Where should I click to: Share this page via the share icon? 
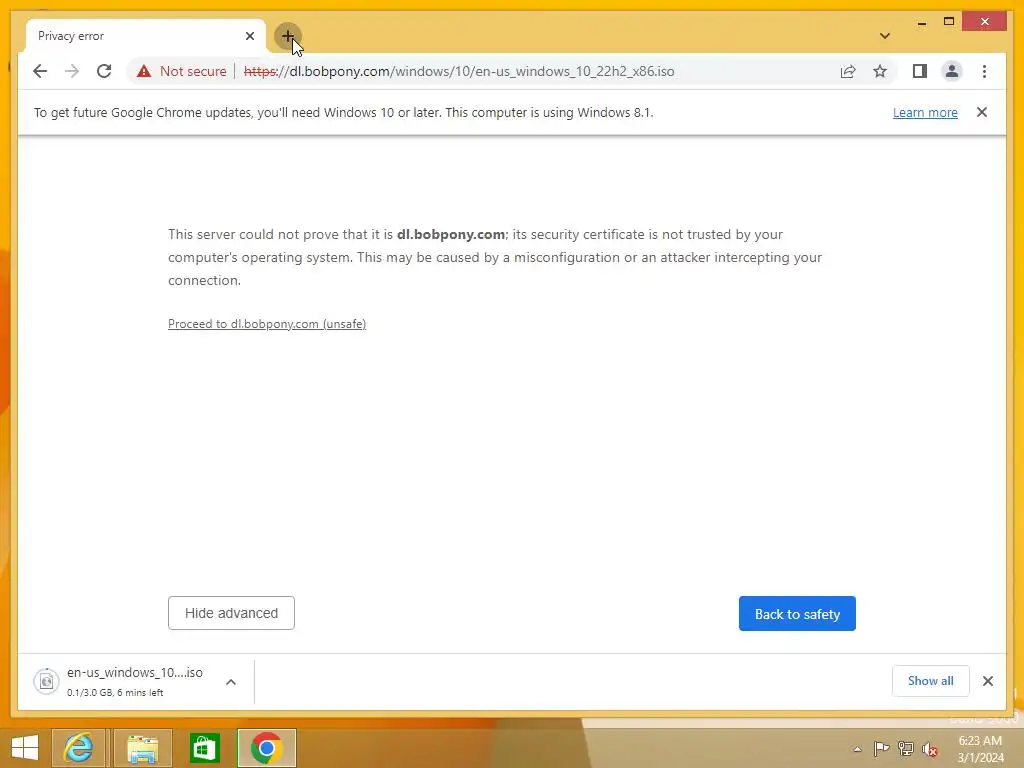click(x=848, y=71)
